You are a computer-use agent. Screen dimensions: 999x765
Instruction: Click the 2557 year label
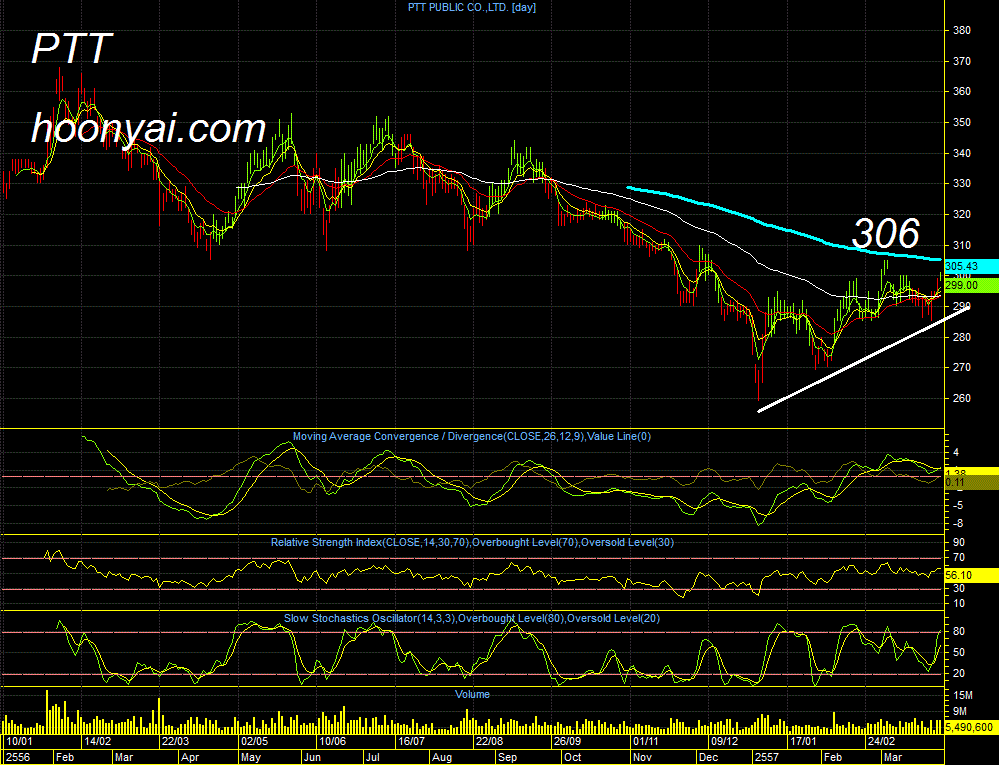[766, 757]
